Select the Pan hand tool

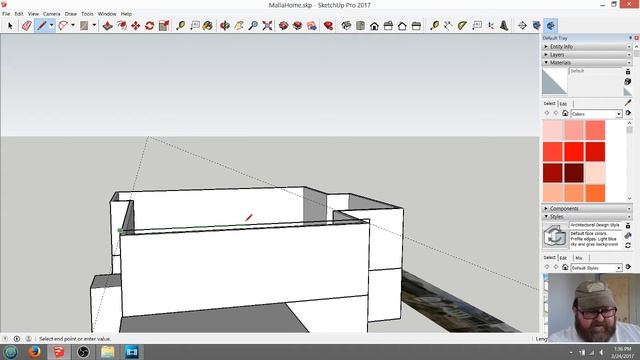coord(239,26)
